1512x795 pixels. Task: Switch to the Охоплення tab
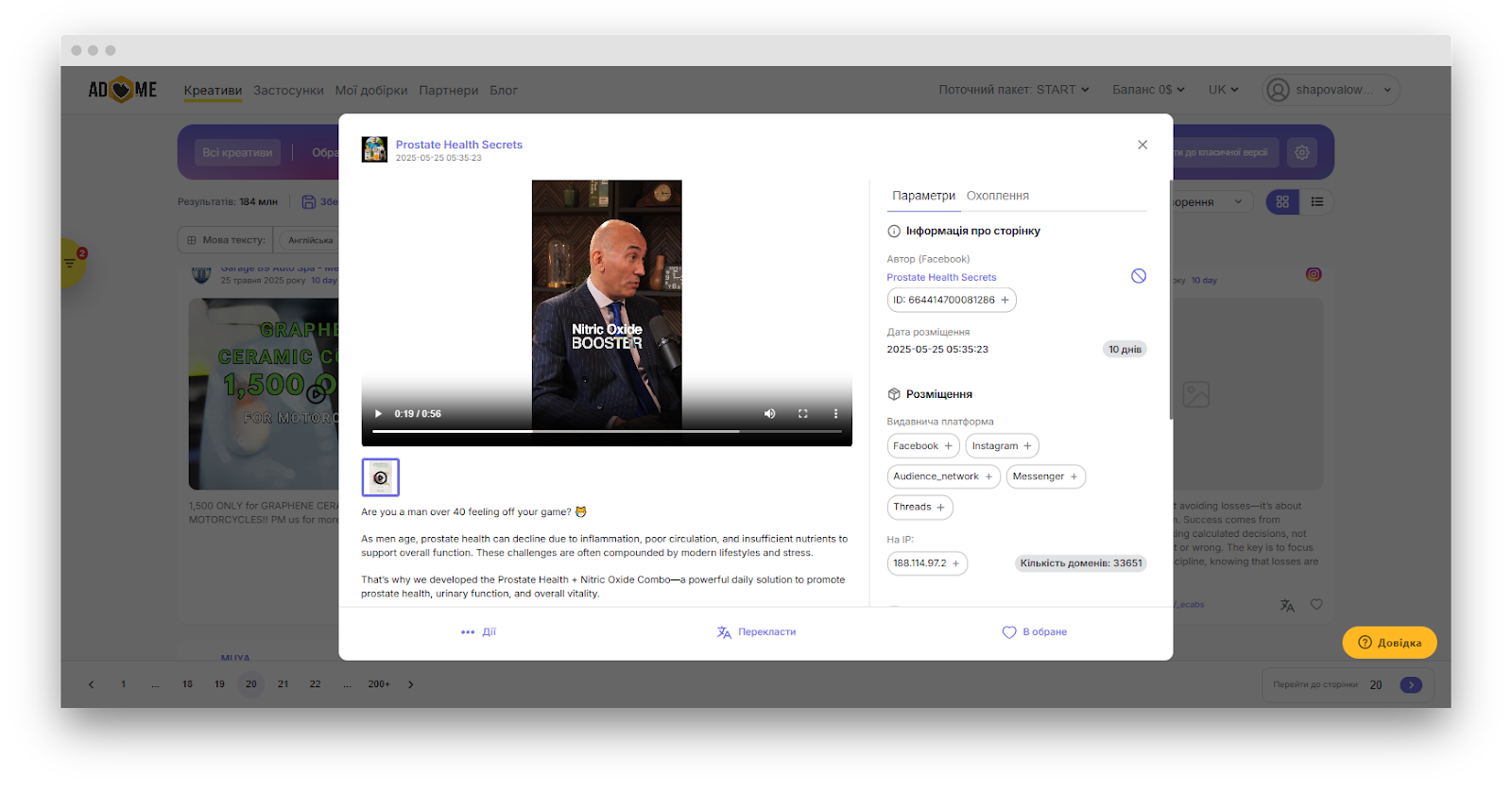click(997, 196)
